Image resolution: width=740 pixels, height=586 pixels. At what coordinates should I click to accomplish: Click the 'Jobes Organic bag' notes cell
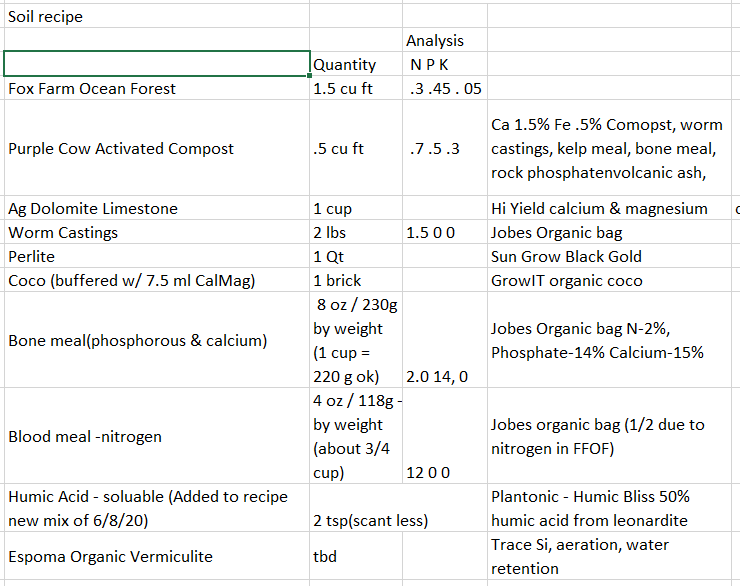[609, 232]
